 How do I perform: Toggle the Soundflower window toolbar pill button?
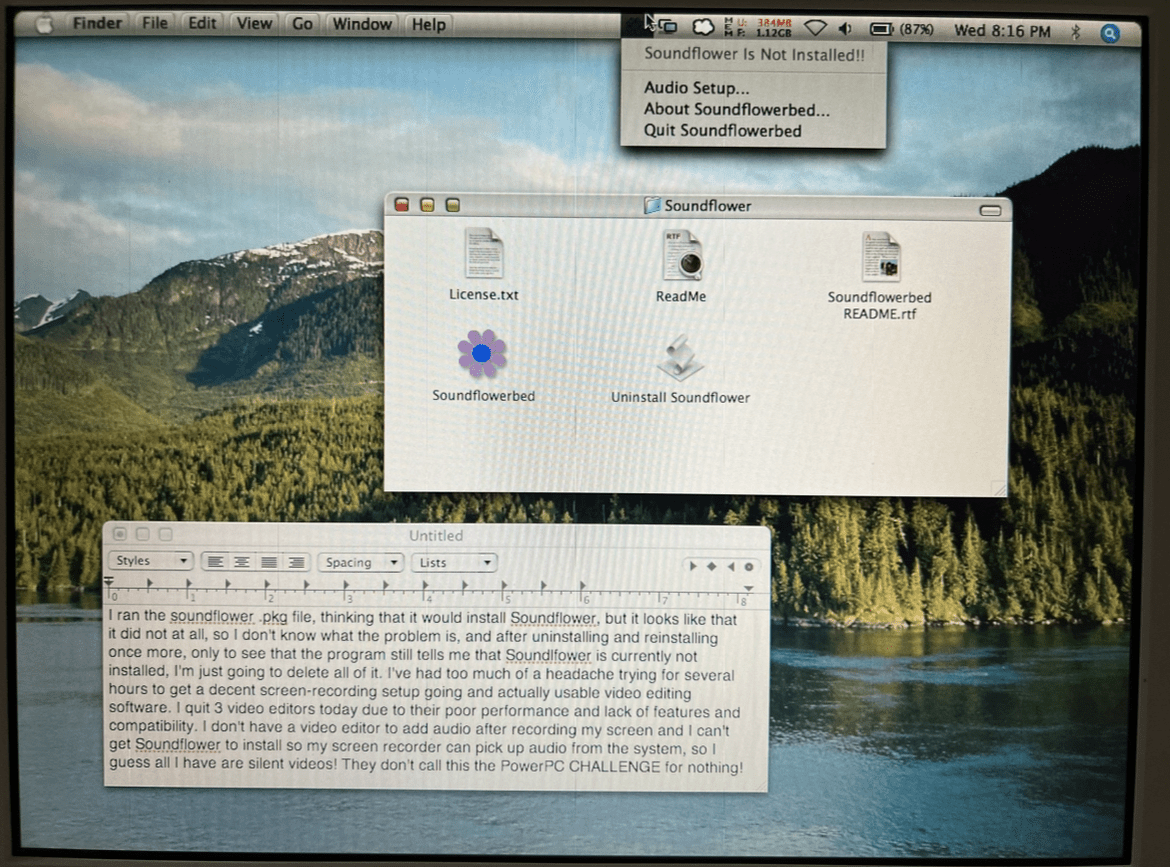click(990, 210)
